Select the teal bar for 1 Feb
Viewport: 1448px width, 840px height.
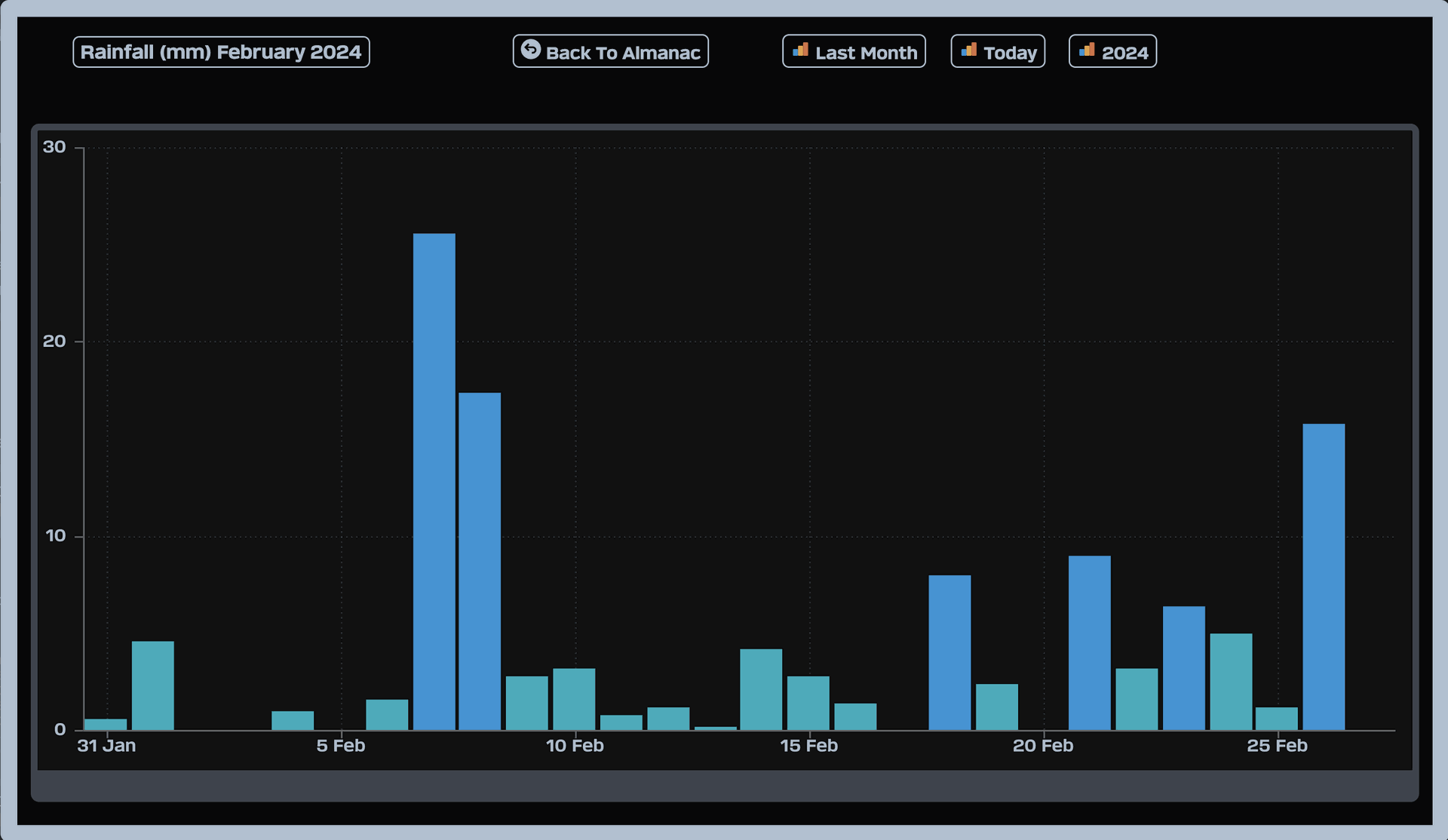tap(153, 685)
